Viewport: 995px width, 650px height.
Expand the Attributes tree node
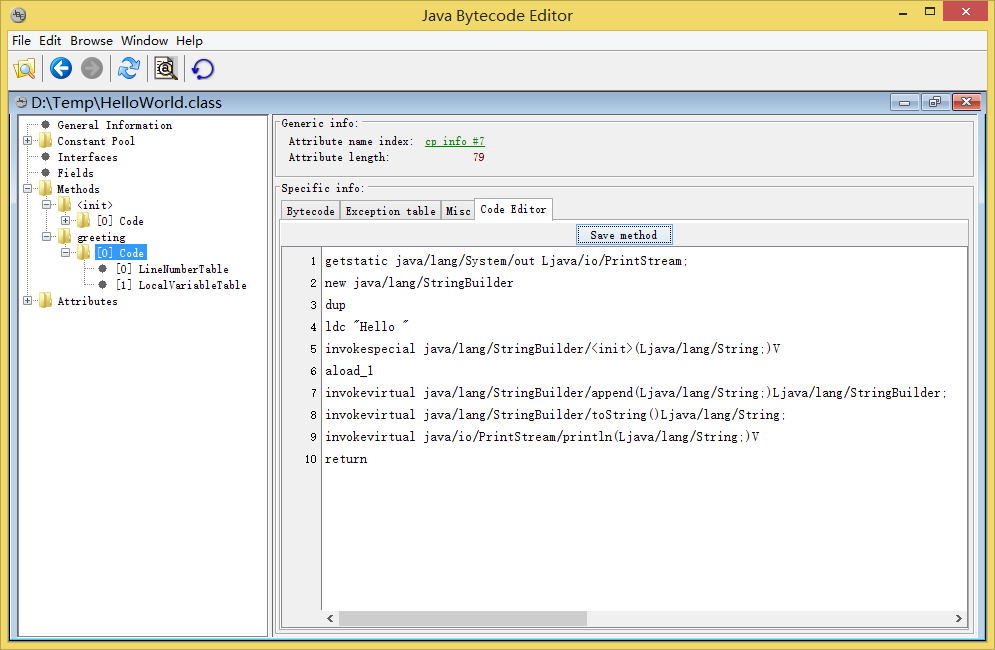(x=26, y=300)
